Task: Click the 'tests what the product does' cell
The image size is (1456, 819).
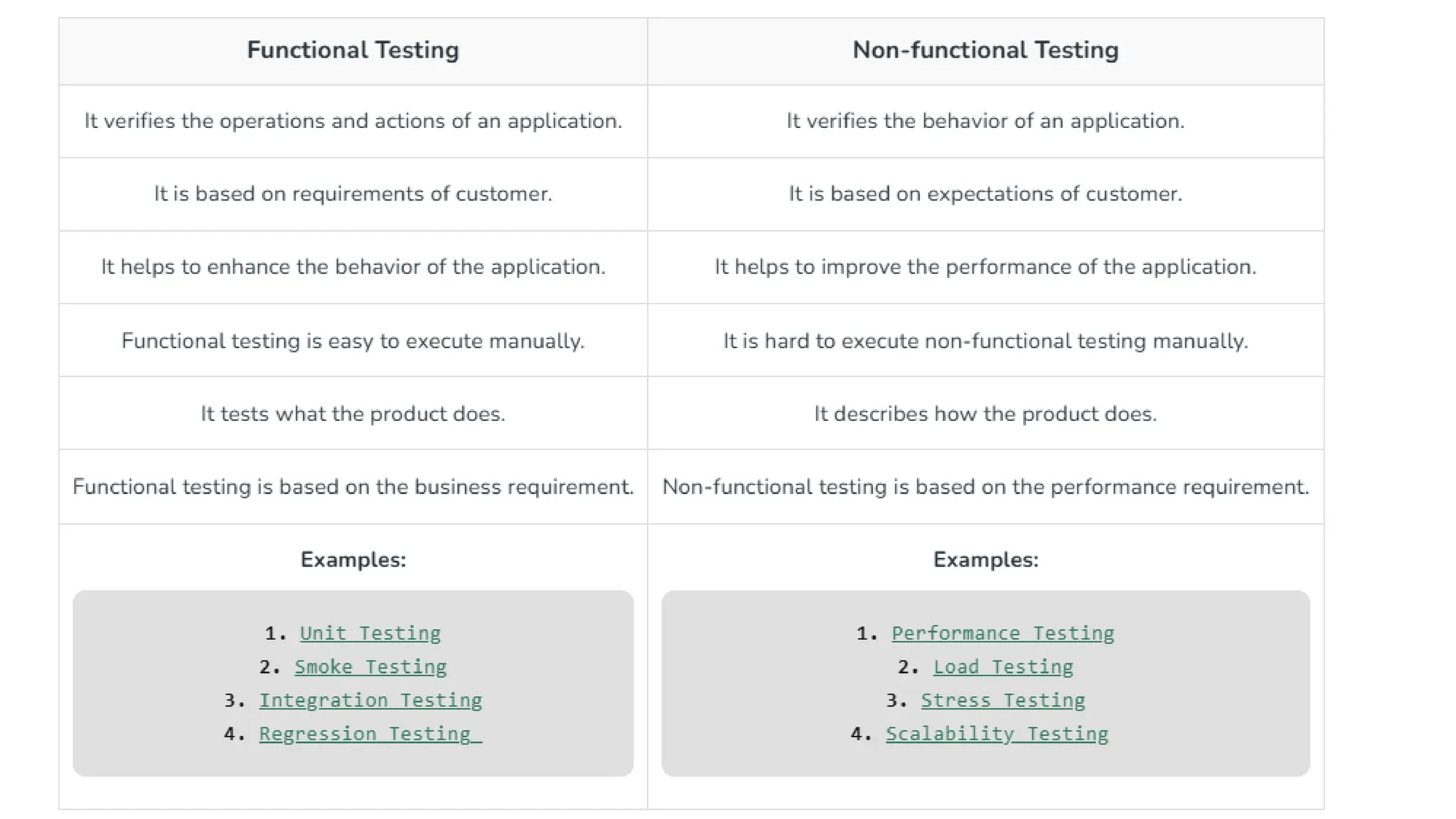Action: click(353, 413)
